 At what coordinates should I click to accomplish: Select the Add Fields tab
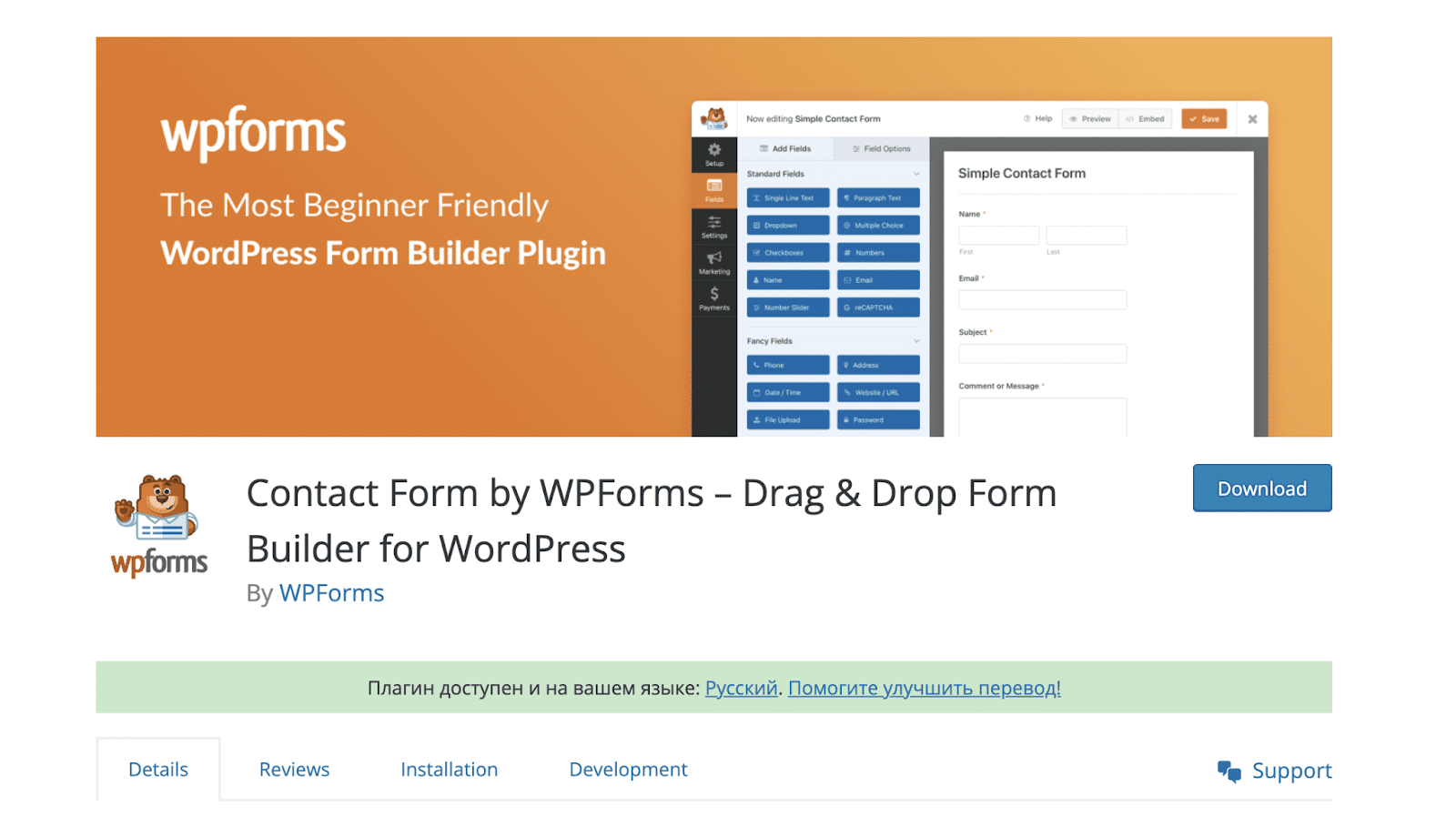coord(785,148)
